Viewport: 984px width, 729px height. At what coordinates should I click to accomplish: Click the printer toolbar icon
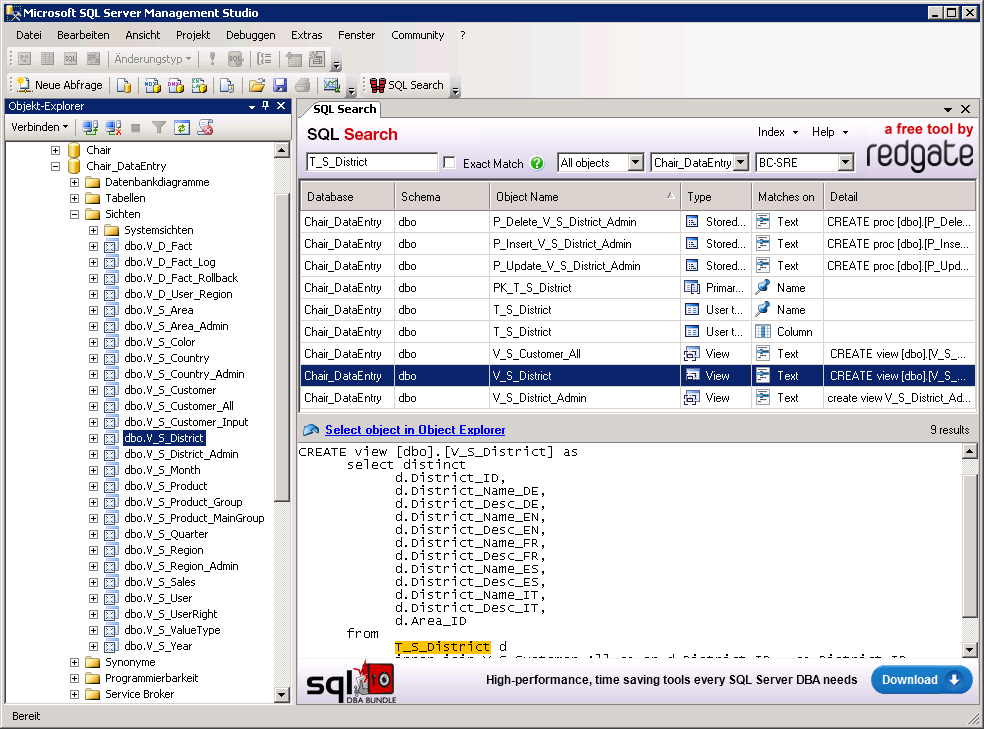[302, 85]
